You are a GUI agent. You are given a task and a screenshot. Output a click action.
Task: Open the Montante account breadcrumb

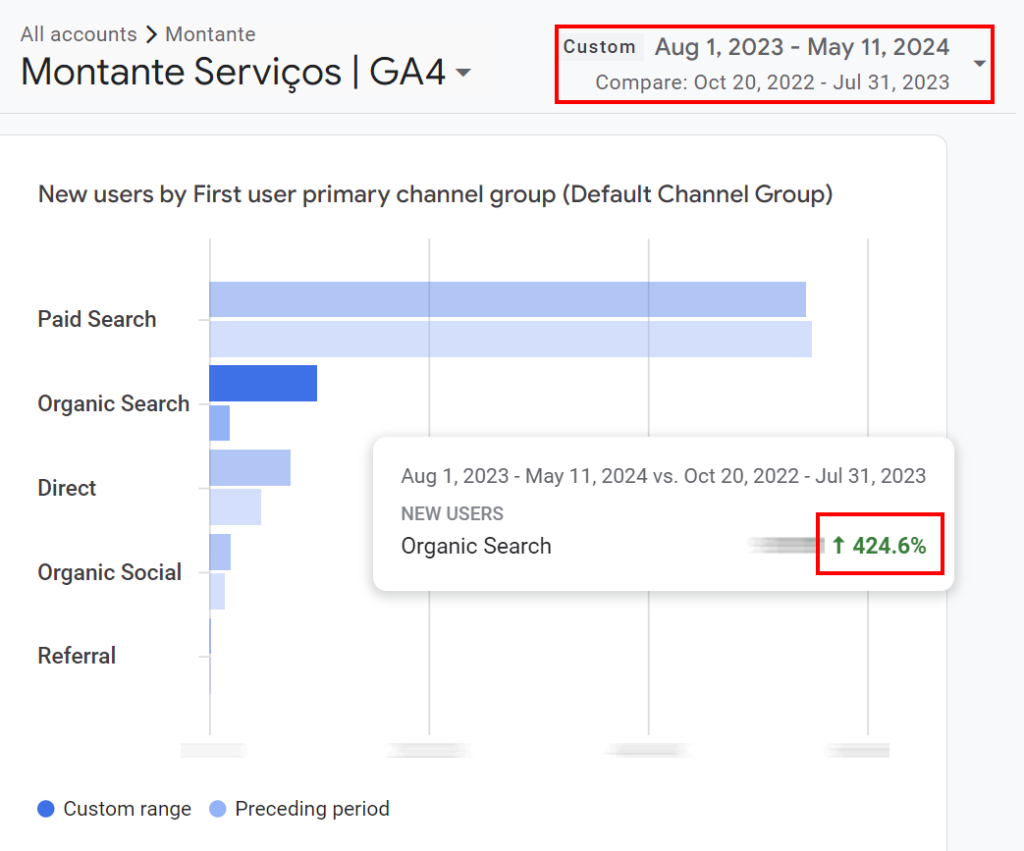coord(210,34)
